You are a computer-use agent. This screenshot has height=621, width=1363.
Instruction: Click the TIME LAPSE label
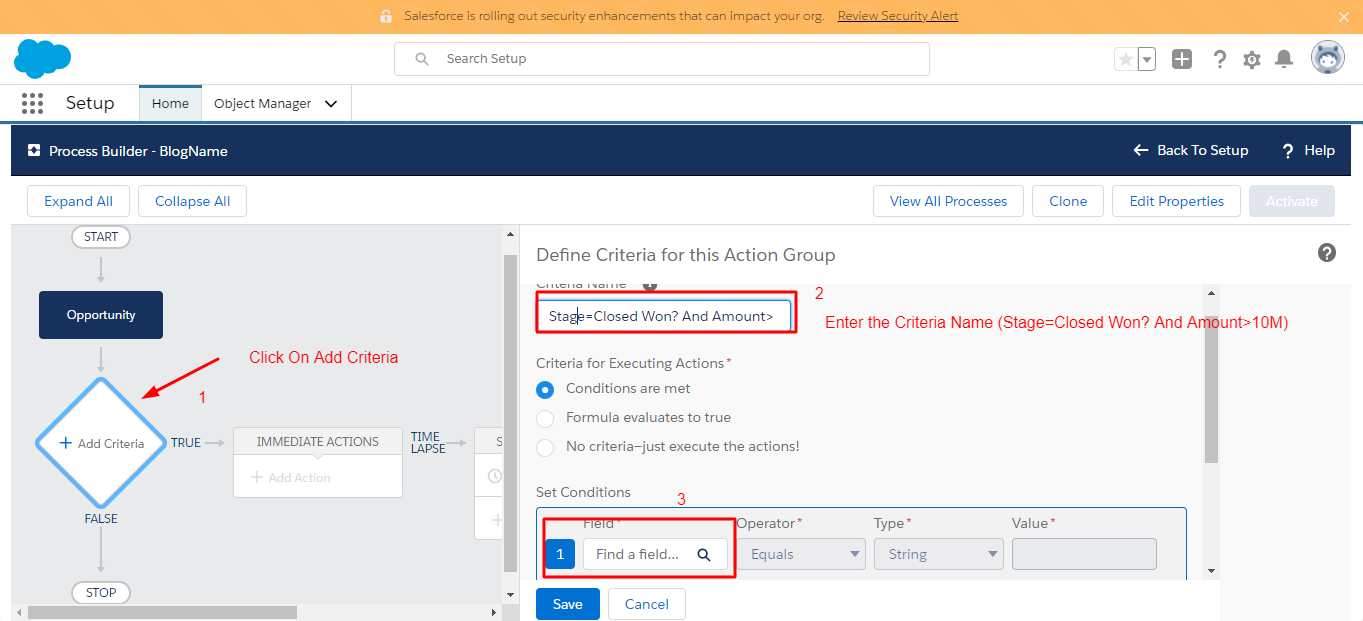[x=426, y=442]
